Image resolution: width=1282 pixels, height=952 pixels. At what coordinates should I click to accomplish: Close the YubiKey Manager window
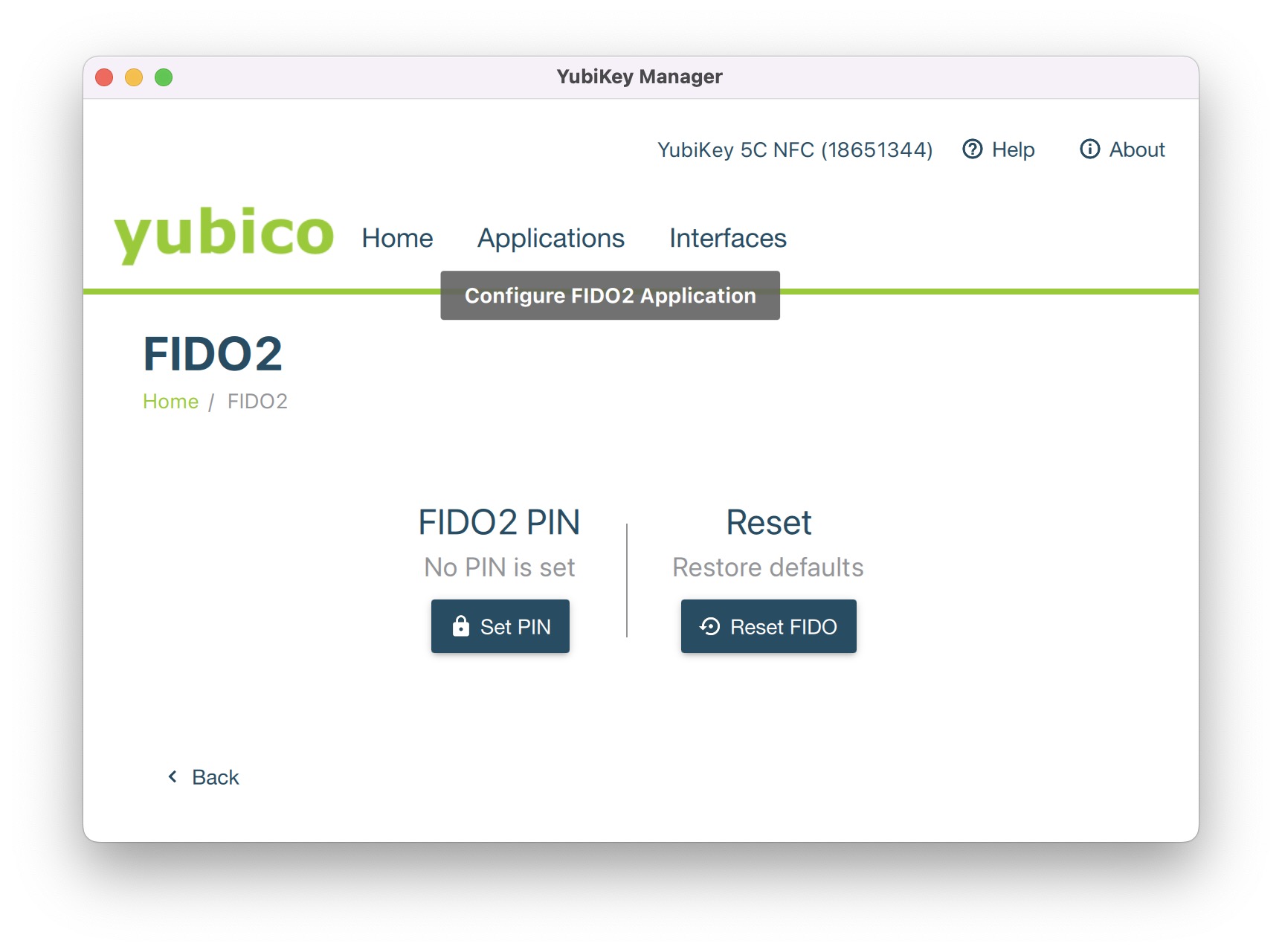[x=104, y=77]
